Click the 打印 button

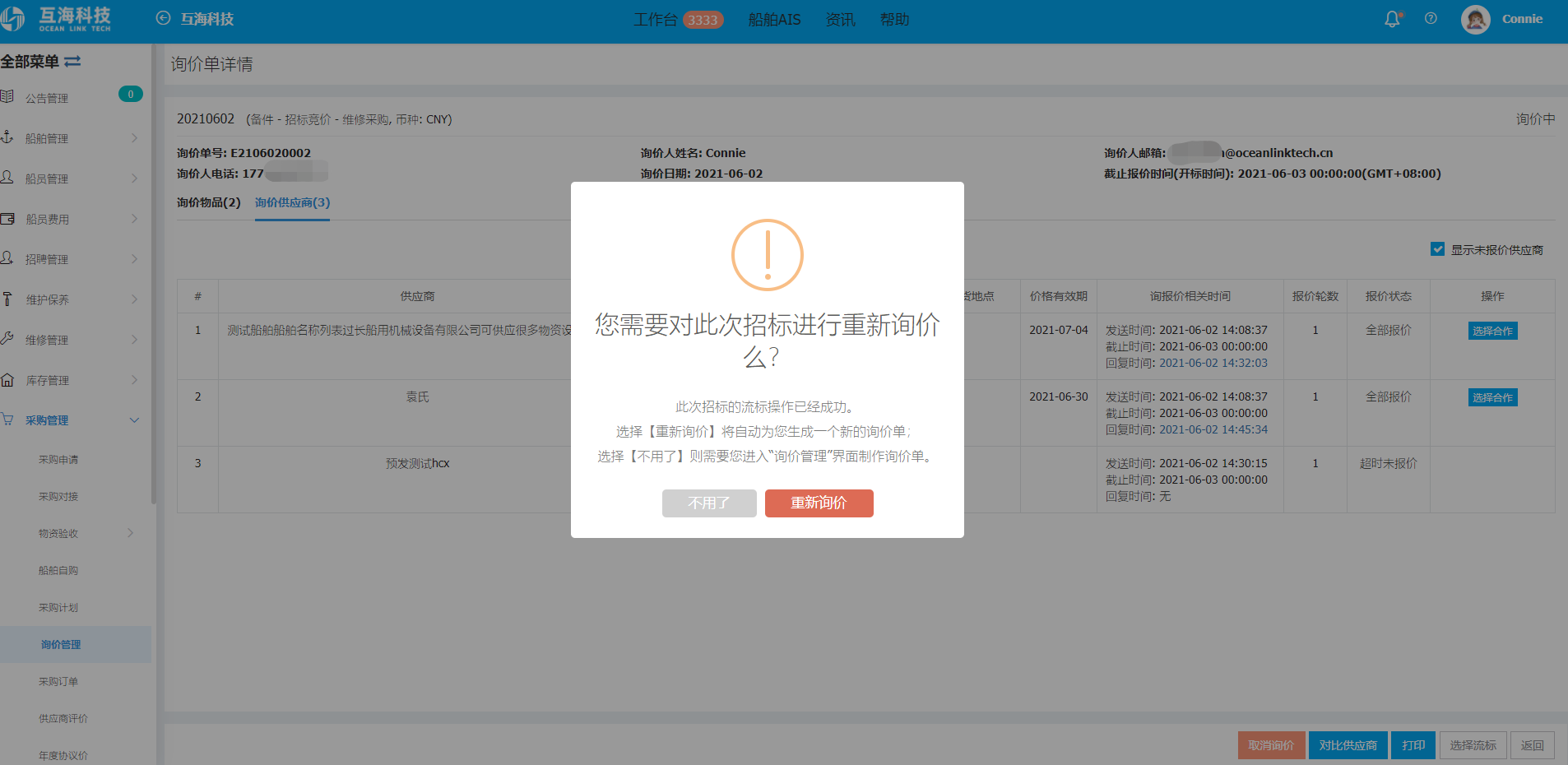[1413, 745]
